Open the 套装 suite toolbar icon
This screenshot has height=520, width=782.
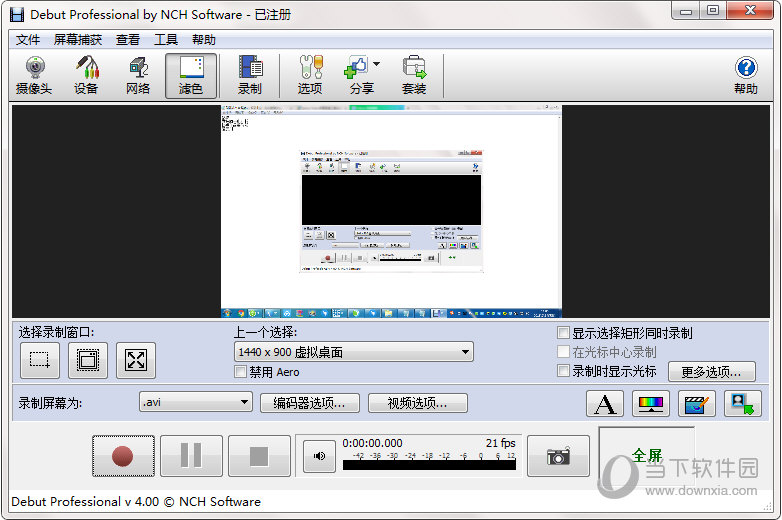pyautogui.click(x=414, y=75)
